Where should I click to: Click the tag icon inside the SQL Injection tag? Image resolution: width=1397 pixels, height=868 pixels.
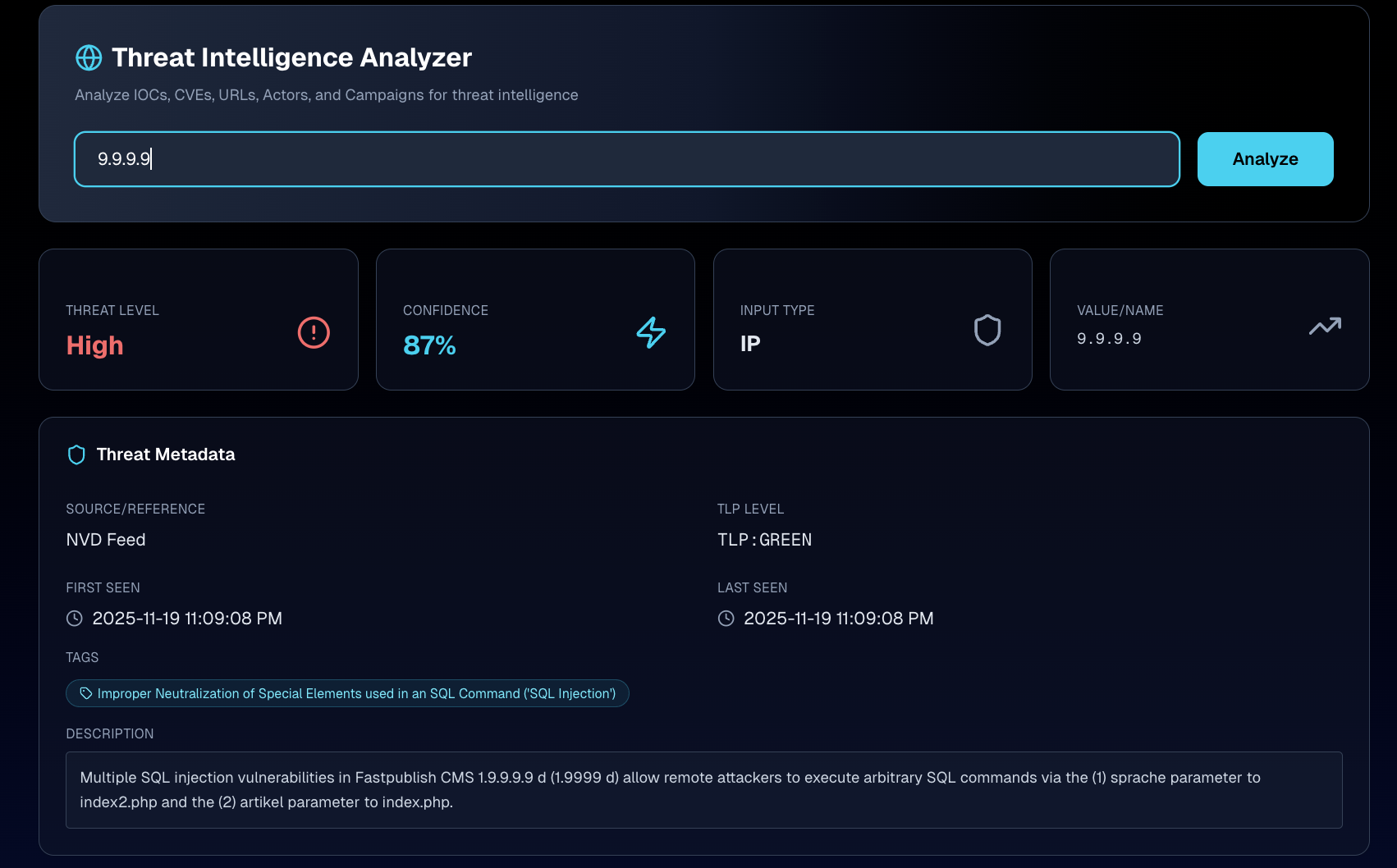coord(85,692)
